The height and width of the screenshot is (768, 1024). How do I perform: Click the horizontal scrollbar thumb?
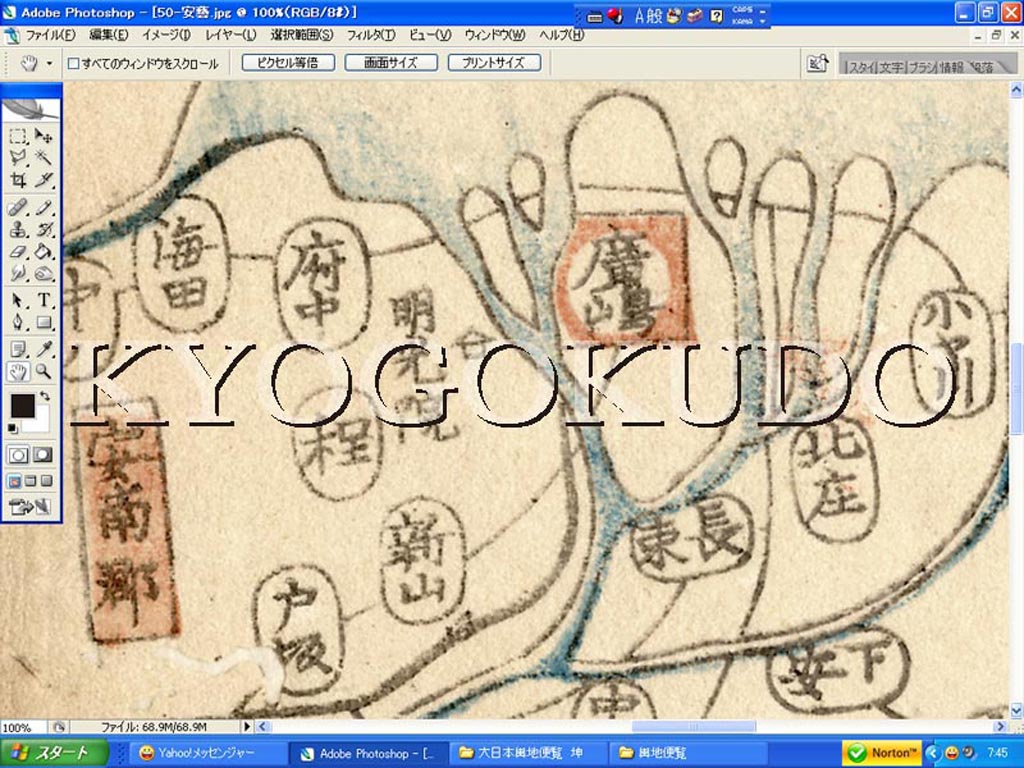693,726
